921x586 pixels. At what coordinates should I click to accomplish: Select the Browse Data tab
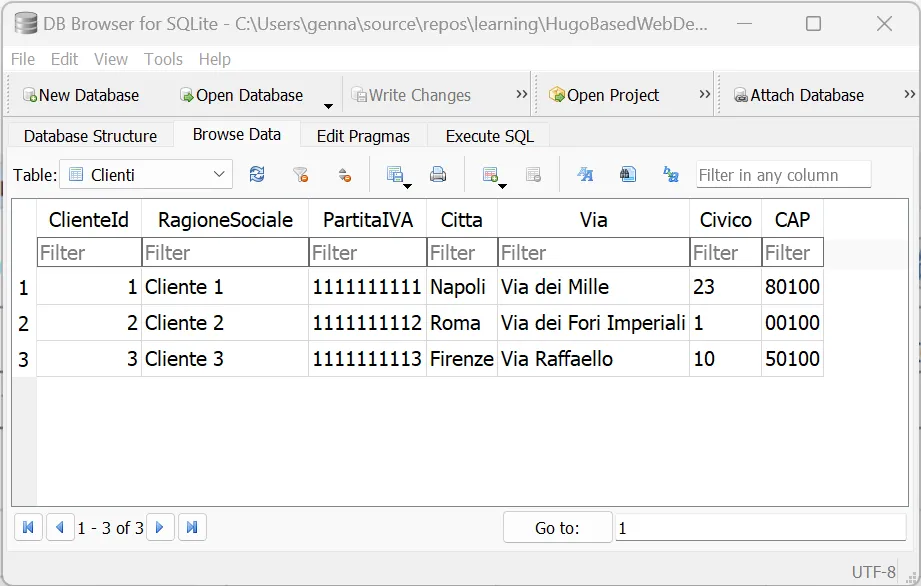[x=237, y=134]
